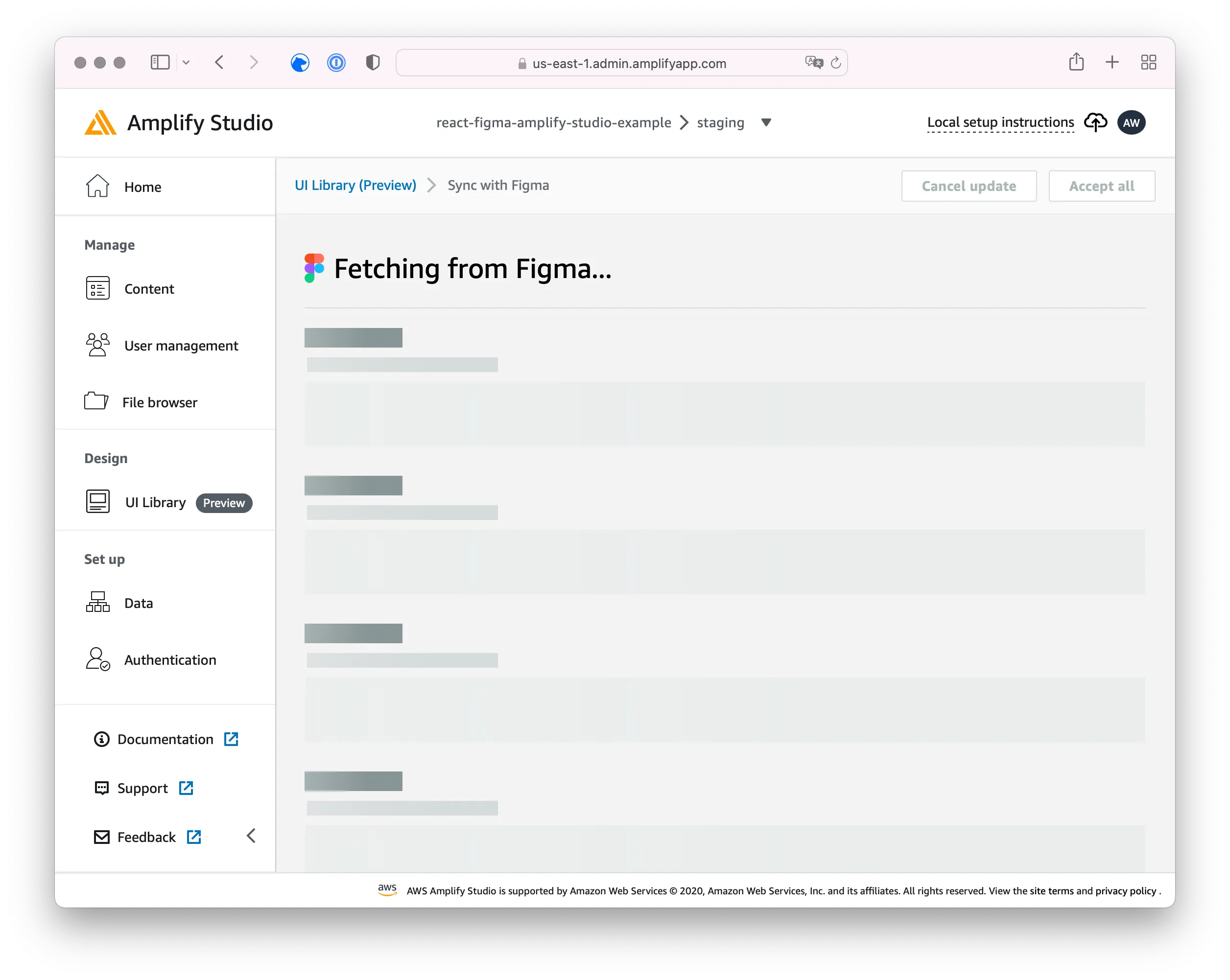
Task: Click the Cancel update button
Action: click(x=969, y=186)
